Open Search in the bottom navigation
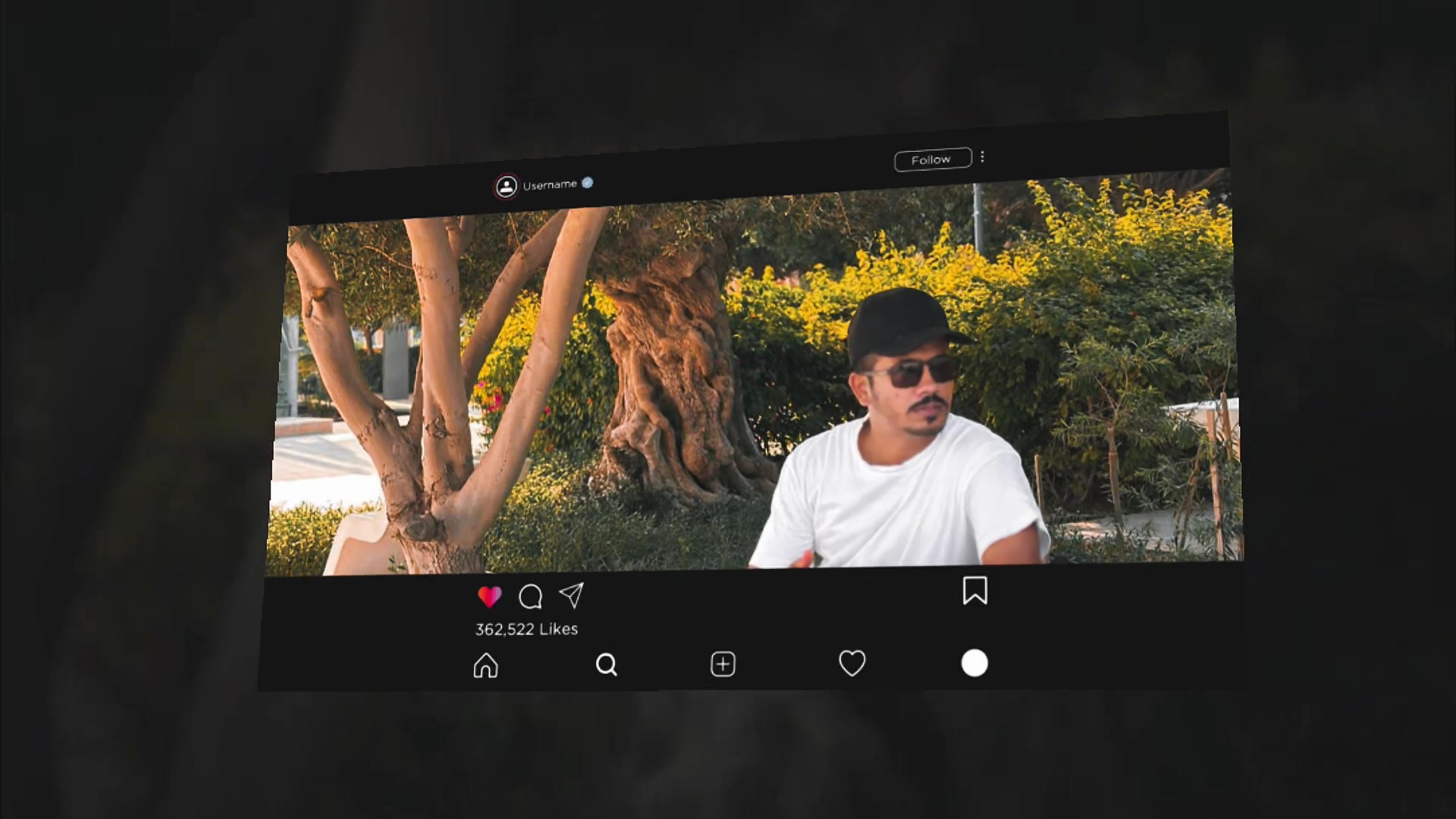 [x=607, y=665]
